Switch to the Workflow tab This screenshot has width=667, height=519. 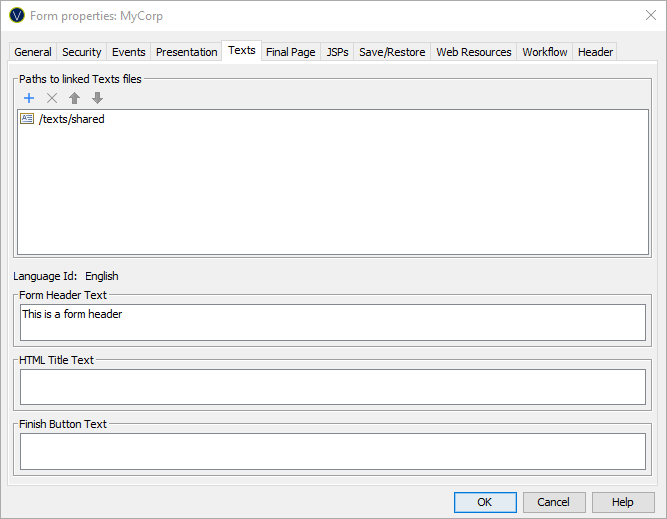[x=545, y=52]
